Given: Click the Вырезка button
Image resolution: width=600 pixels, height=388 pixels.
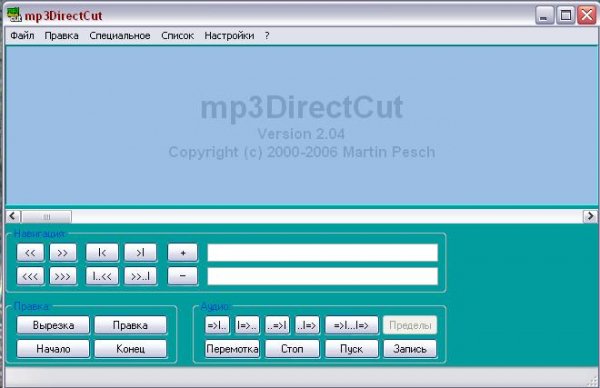Looking at the screenshot, I should point(53,325).
